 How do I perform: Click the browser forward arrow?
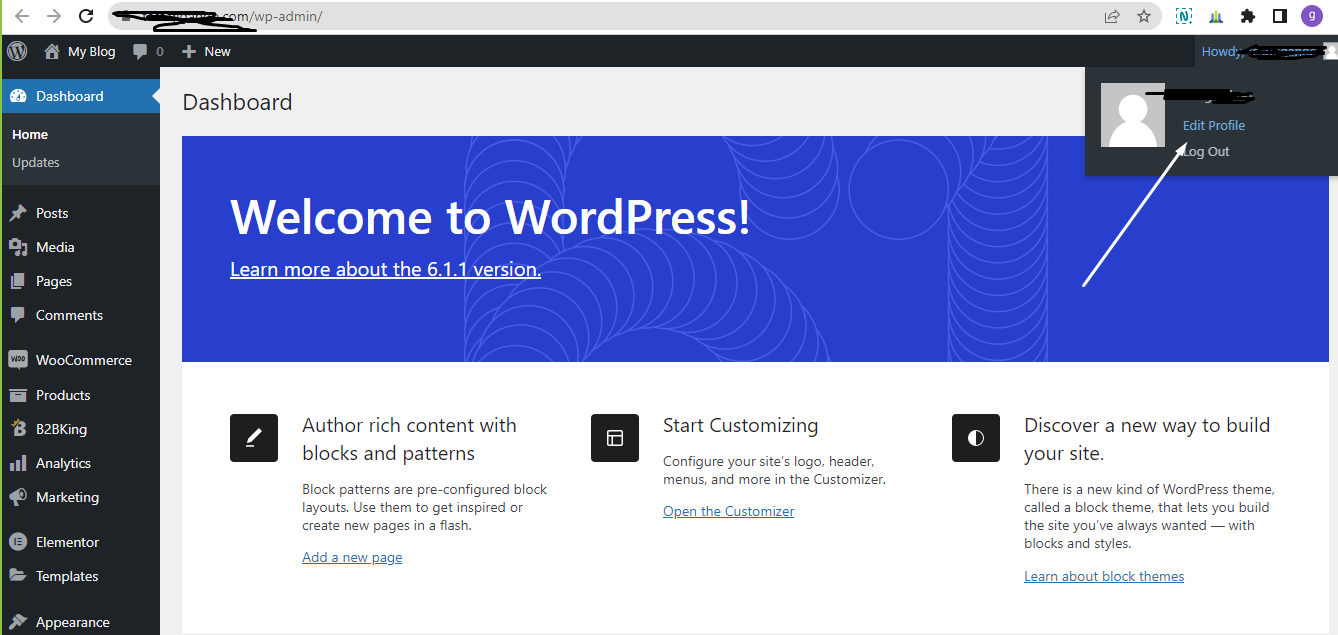(54, 16)
